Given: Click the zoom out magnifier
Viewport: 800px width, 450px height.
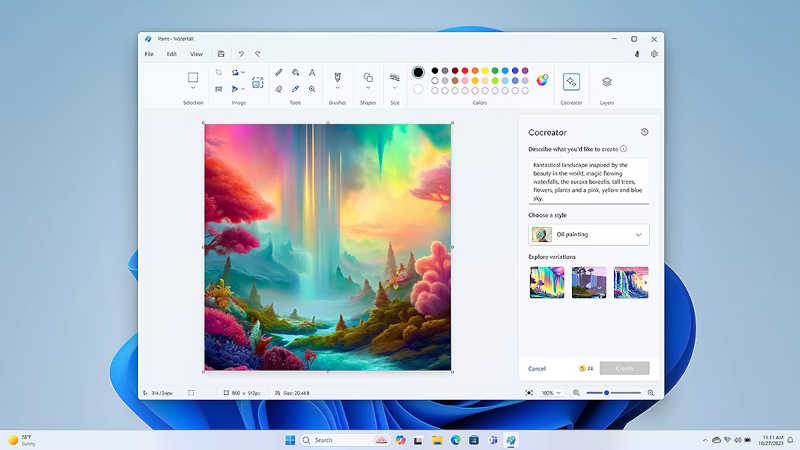Looking at the screenshot, I should (576, 393).
